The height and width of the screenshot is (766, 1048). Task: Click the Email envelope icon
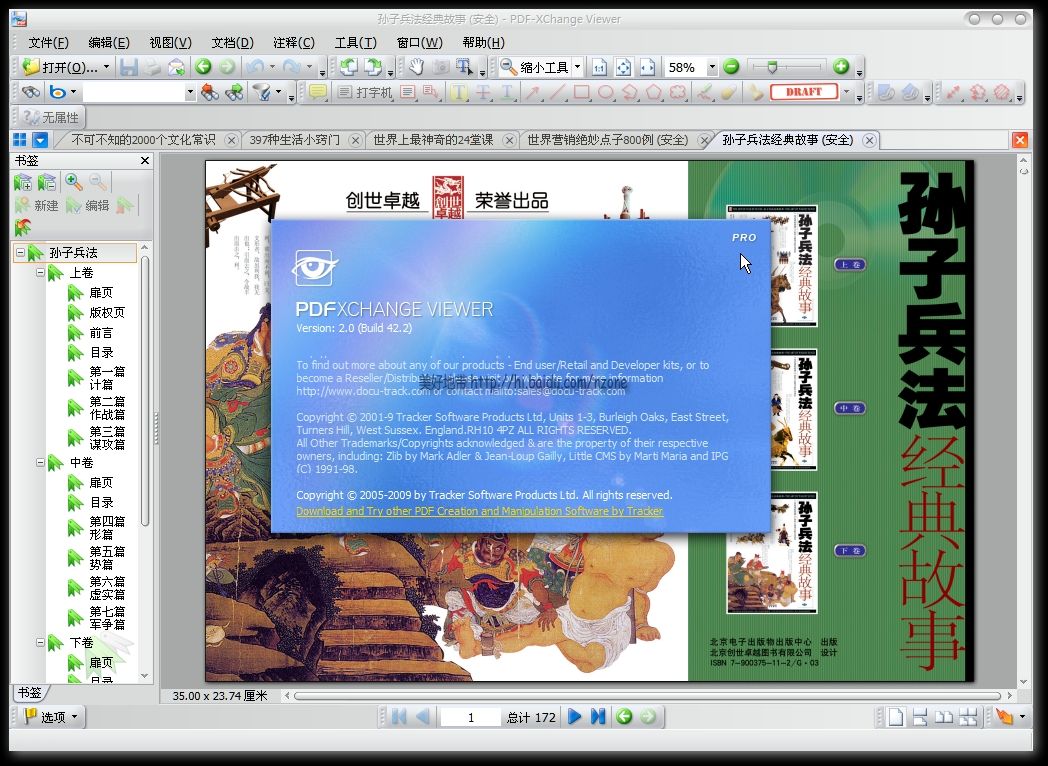point(176,67)
